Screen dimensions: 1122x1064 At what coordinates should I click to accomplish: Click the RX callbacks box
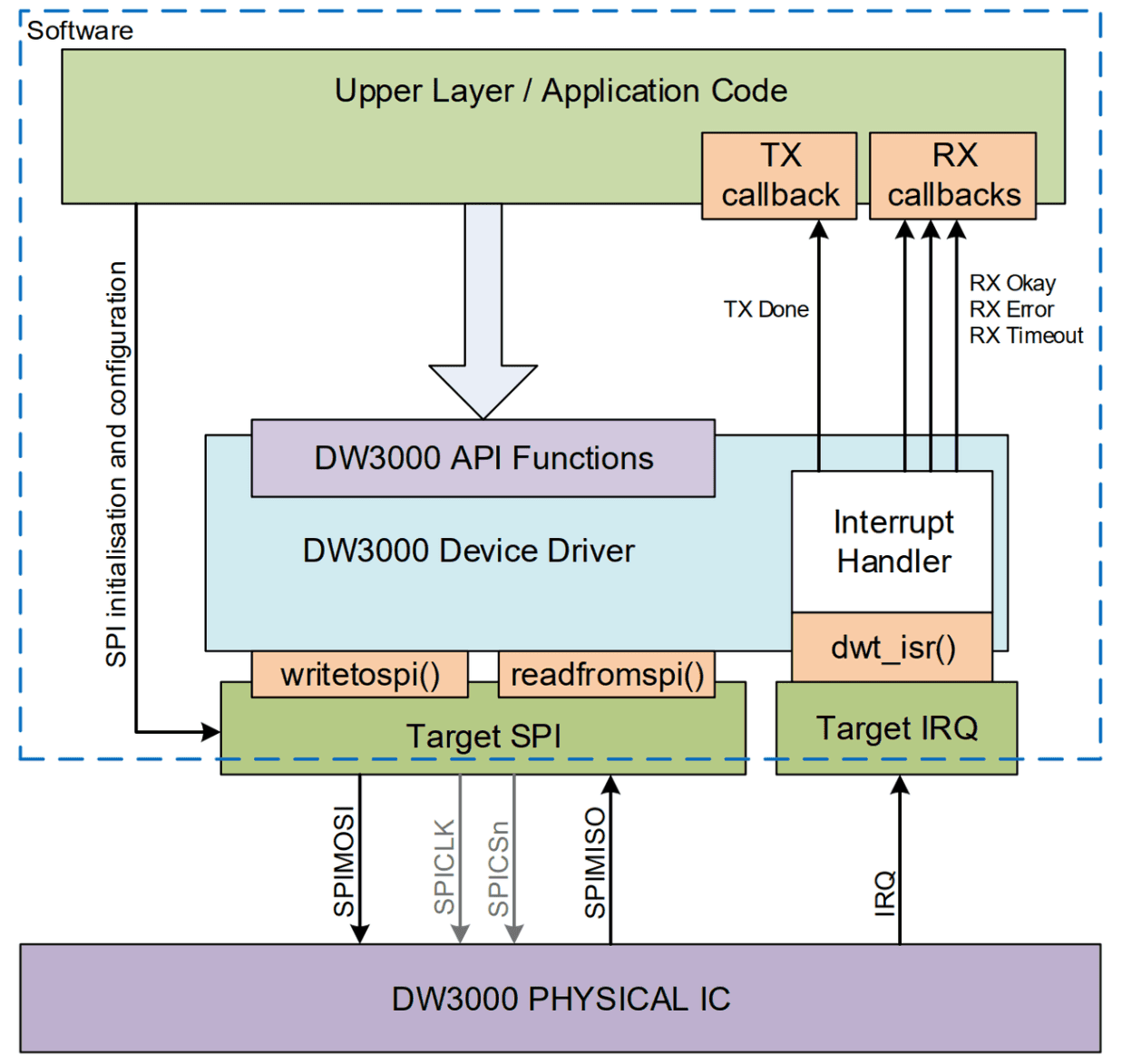952,176
